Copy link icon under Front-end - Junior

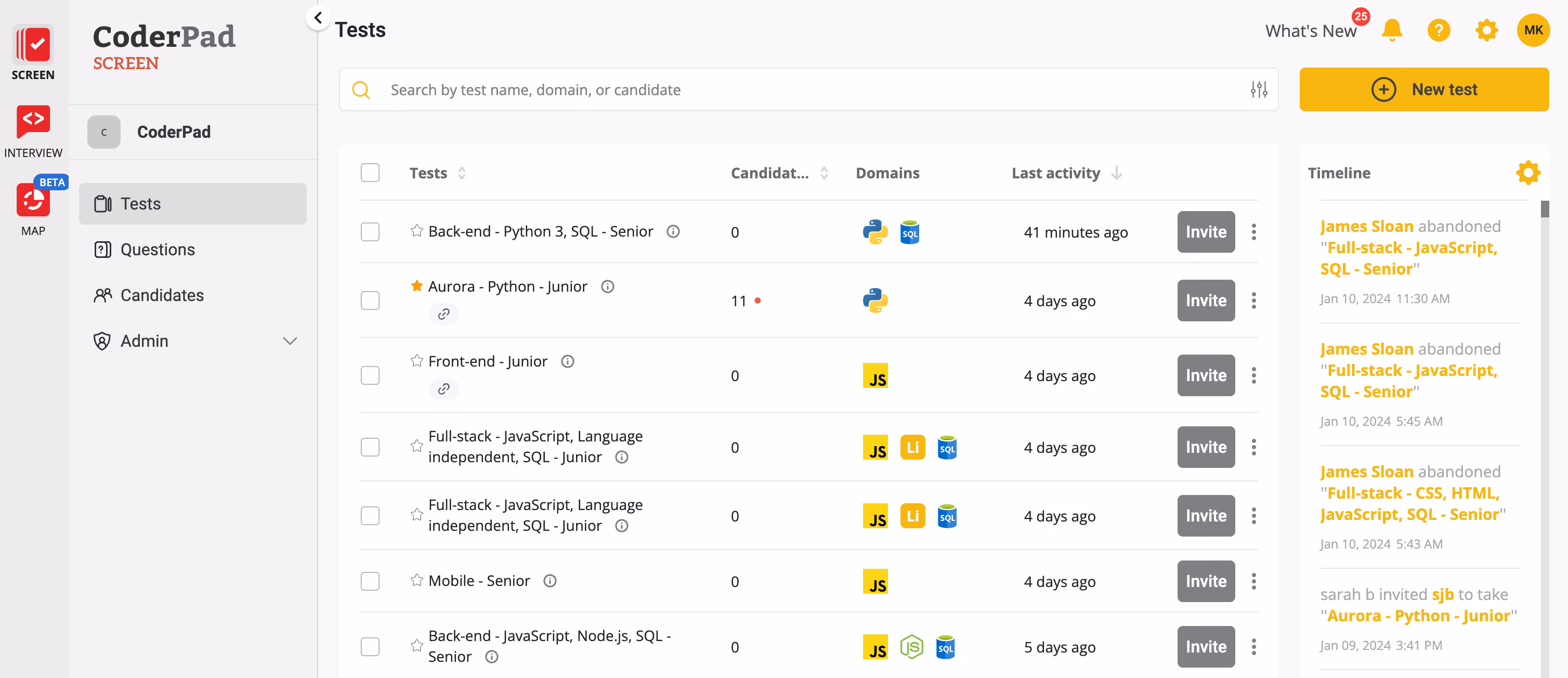pos(444,388)
